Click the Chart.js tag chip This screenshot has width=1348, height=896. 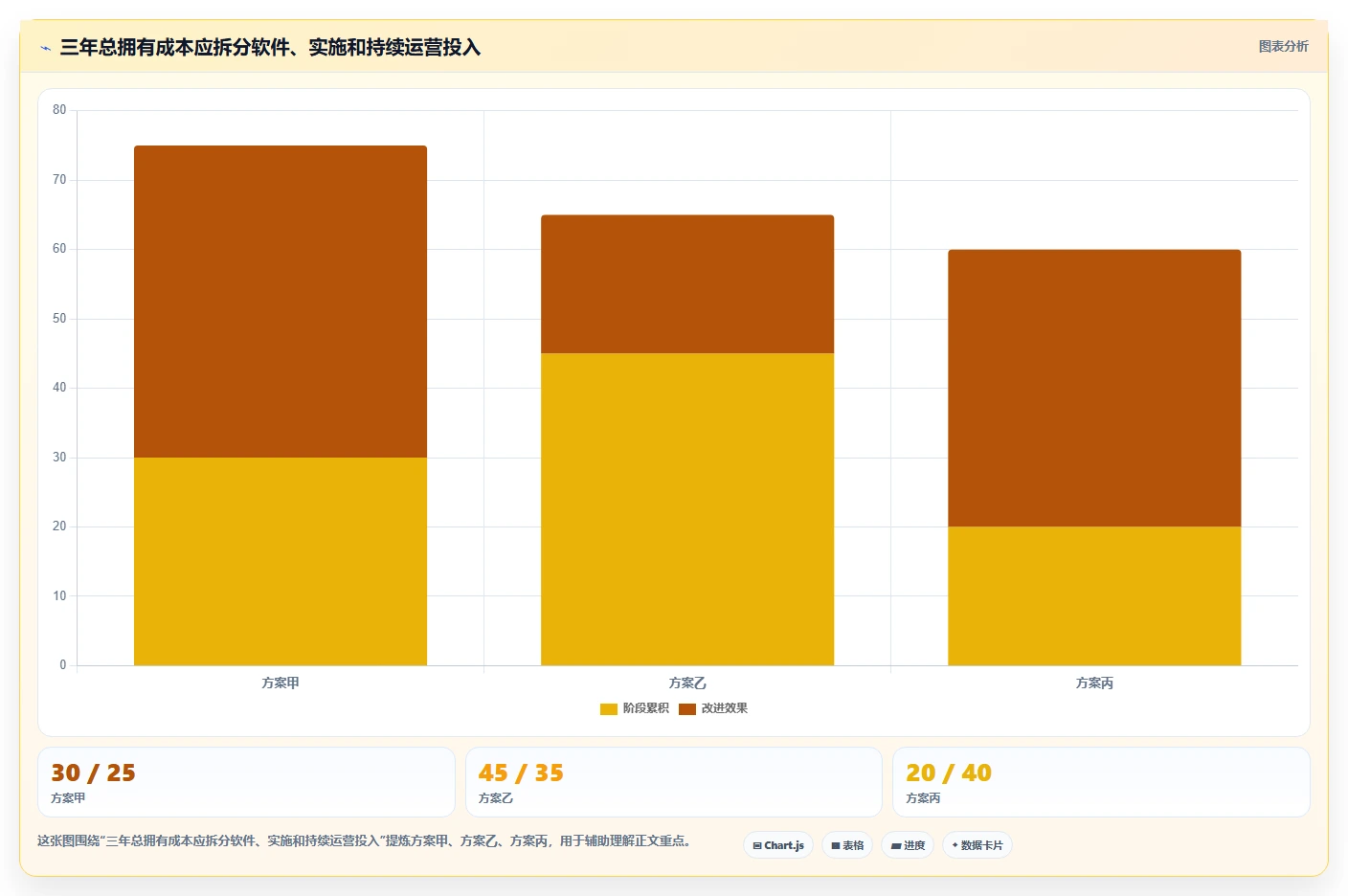pyautogui.click(x=778, y=845)
